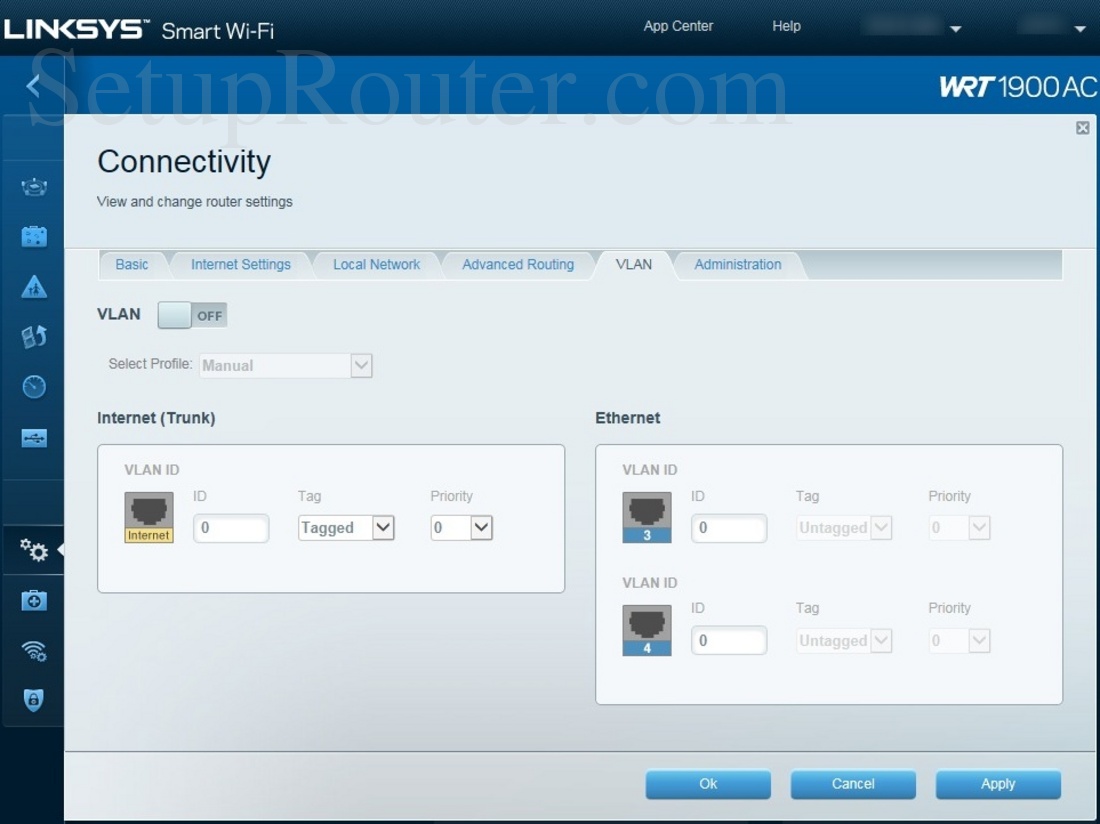Click the Linksys Smart Wi-Fi logo
Screen dimensions: 1100x824
(x=139, y=29)
